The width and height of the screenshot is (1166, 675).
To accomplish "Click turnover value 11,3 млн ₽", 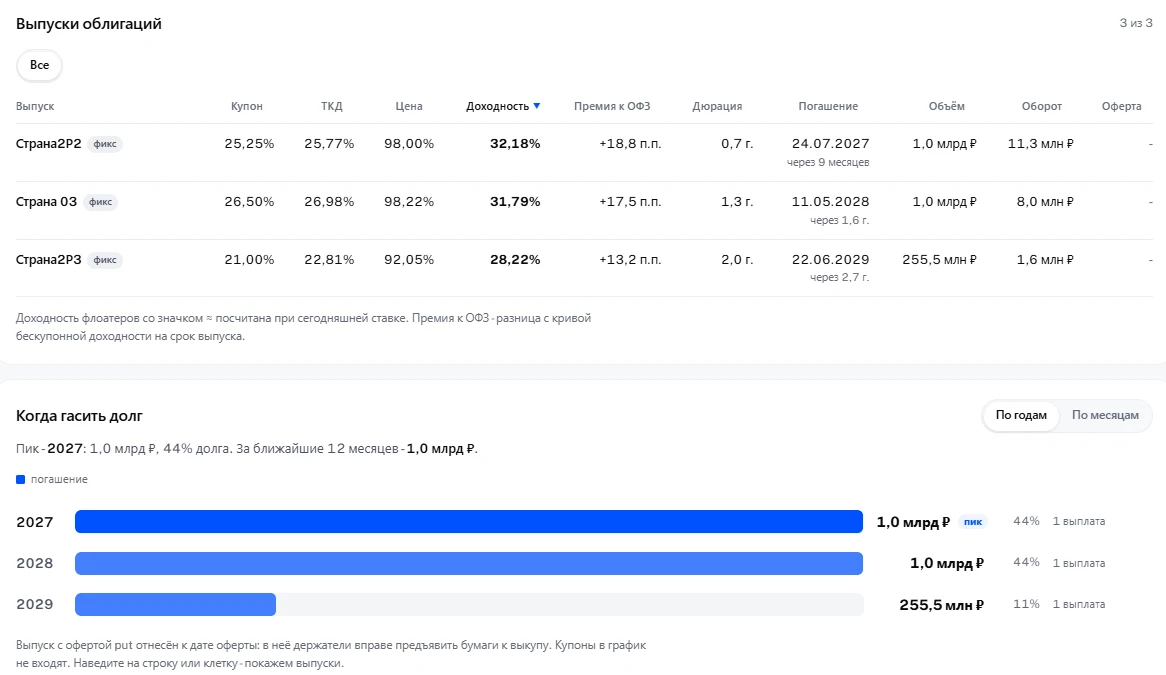I will (x=1040, y=143).
